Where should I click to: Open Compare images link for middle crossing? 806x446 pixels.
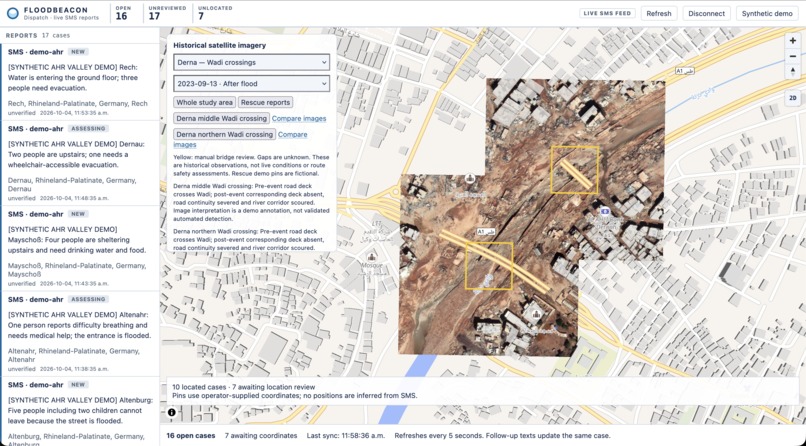tap(299, 118)
